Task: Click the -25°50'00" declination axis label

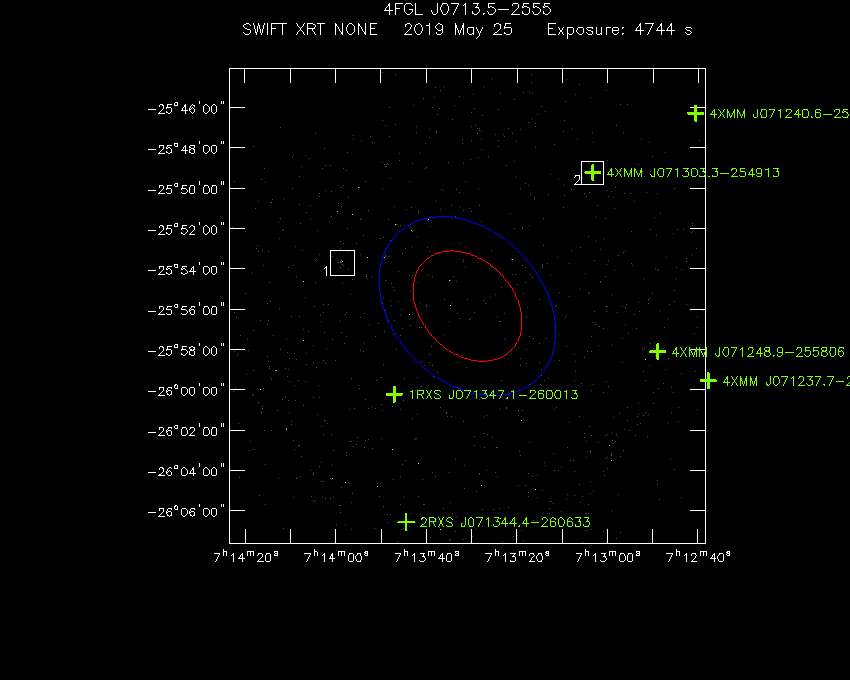Action: [x=186, y=189]
